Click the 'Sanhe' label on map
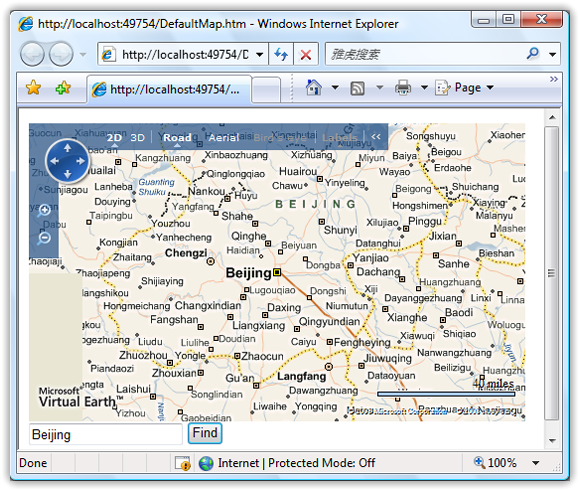Viewport: 580px width, 491px height. coord(453,264)
